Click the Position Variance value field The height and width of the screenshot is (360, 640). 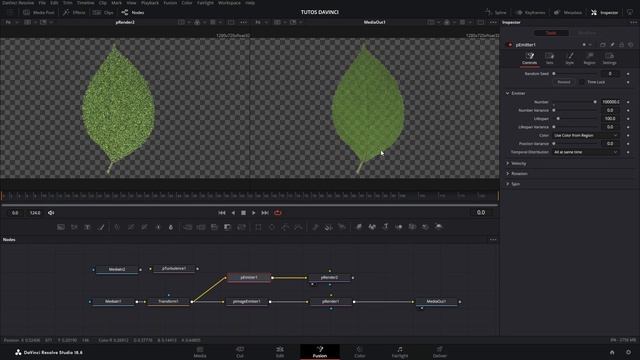point(610,144)
